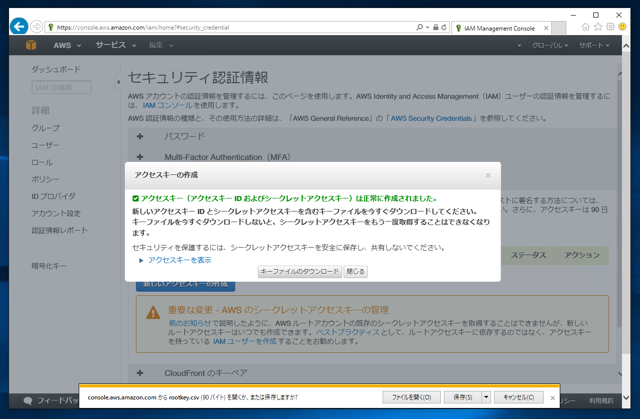Open 暗号化キー in the sidebar
The image size is (640, 419).
(x=49, y=266)
